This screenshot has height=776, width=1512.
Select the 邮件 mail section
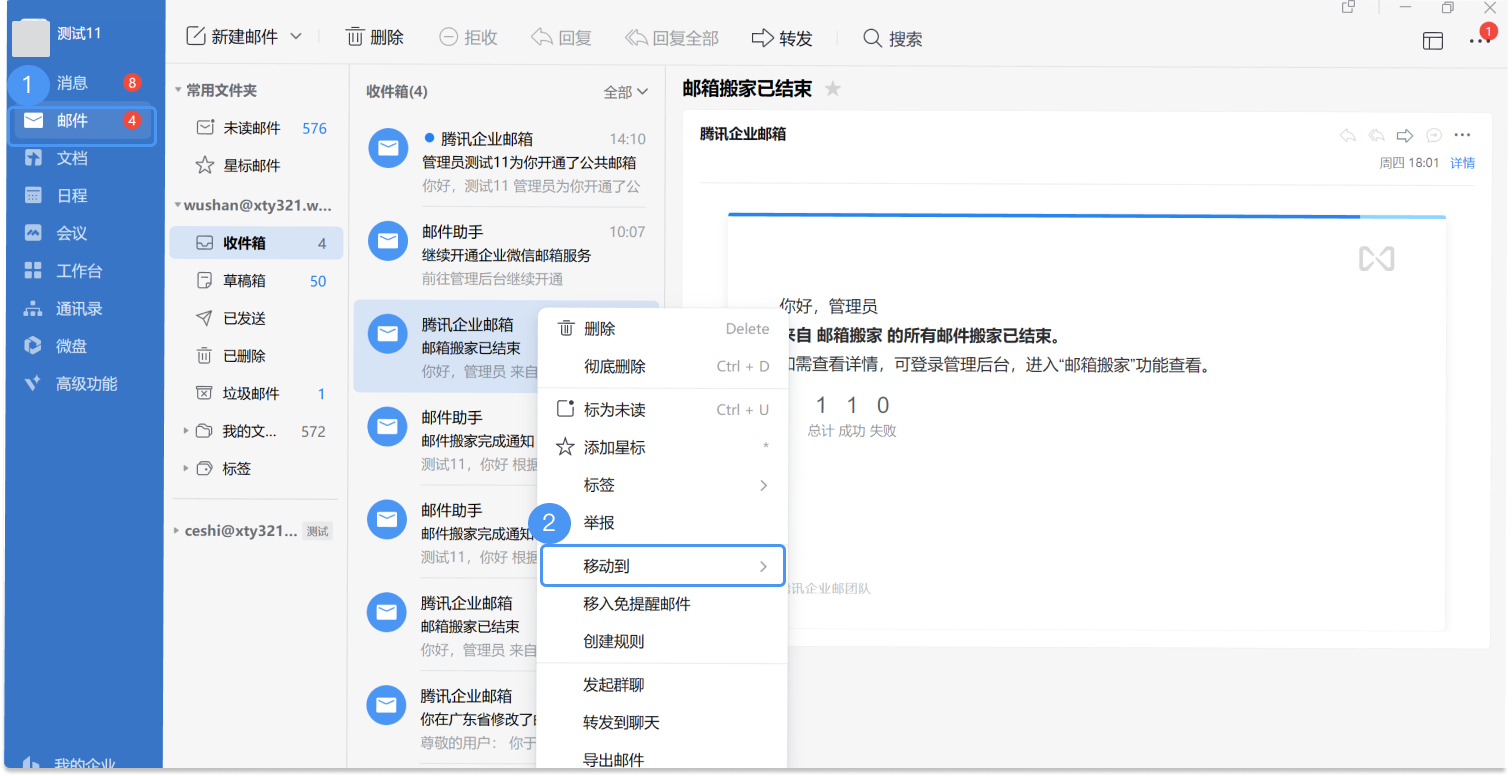[x=82, y=121]
